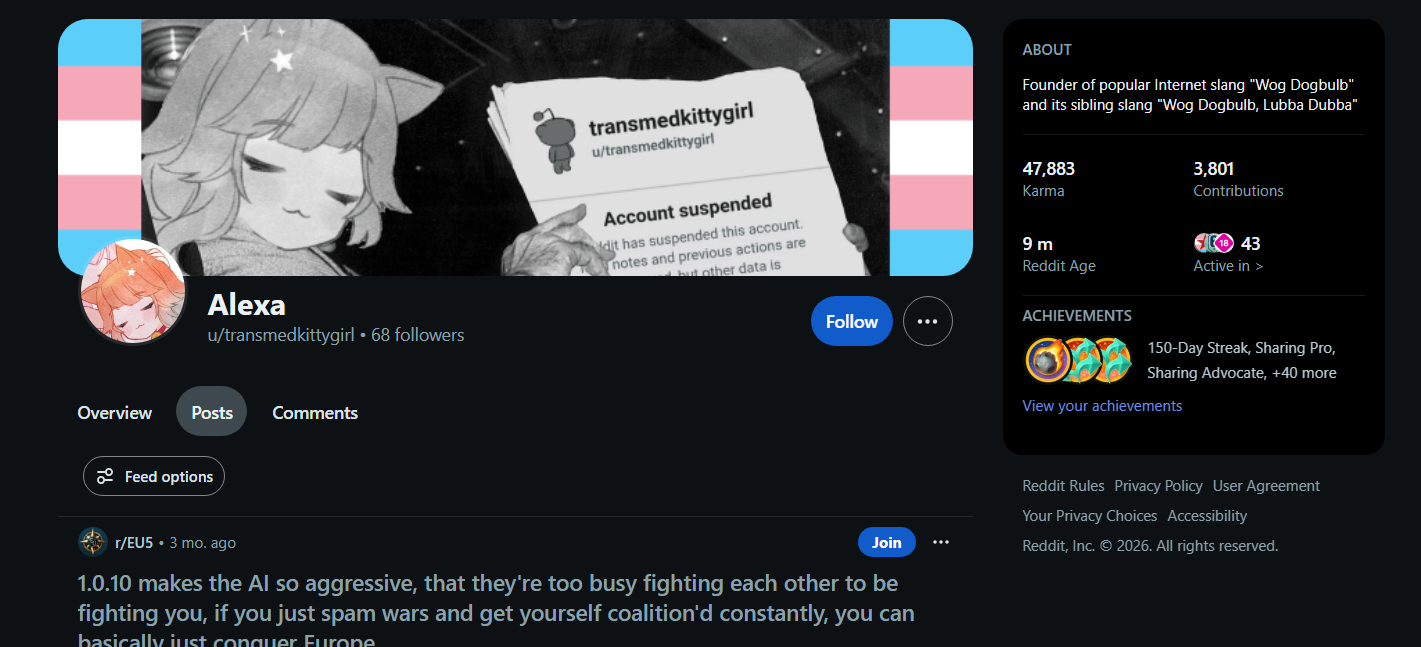Viewport: 1421px width, 647px height.
Task: Click the achievement badge icons
Action: click(x=1078, y=360)
